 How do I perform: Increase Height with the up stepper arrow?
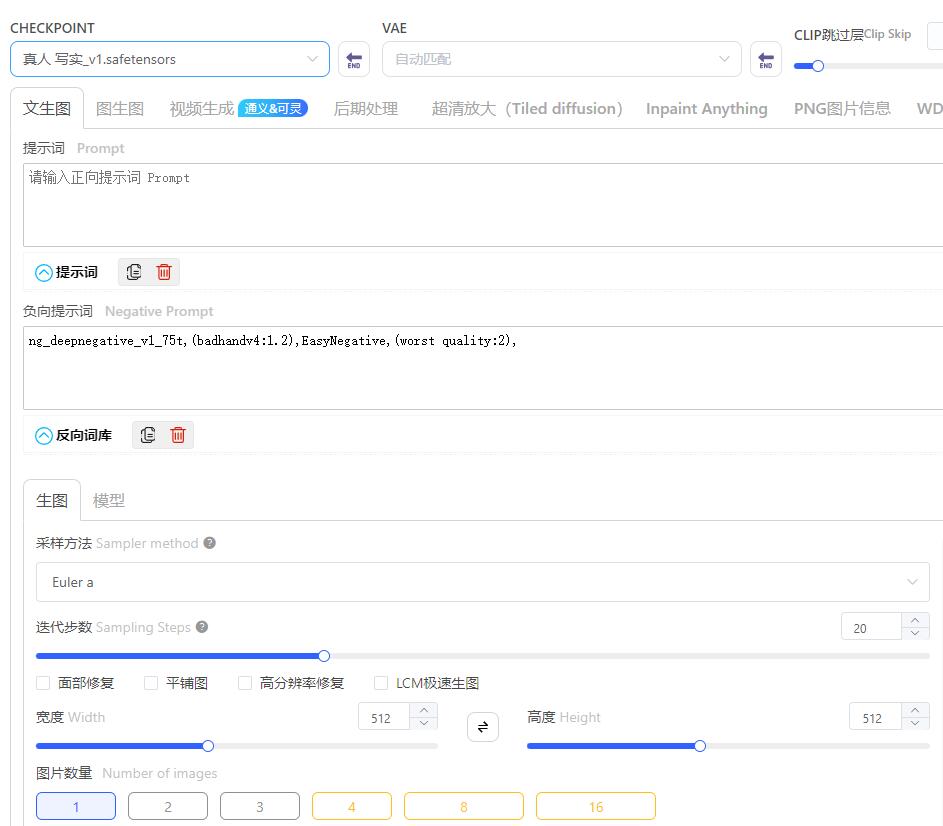tap(915, 710)
